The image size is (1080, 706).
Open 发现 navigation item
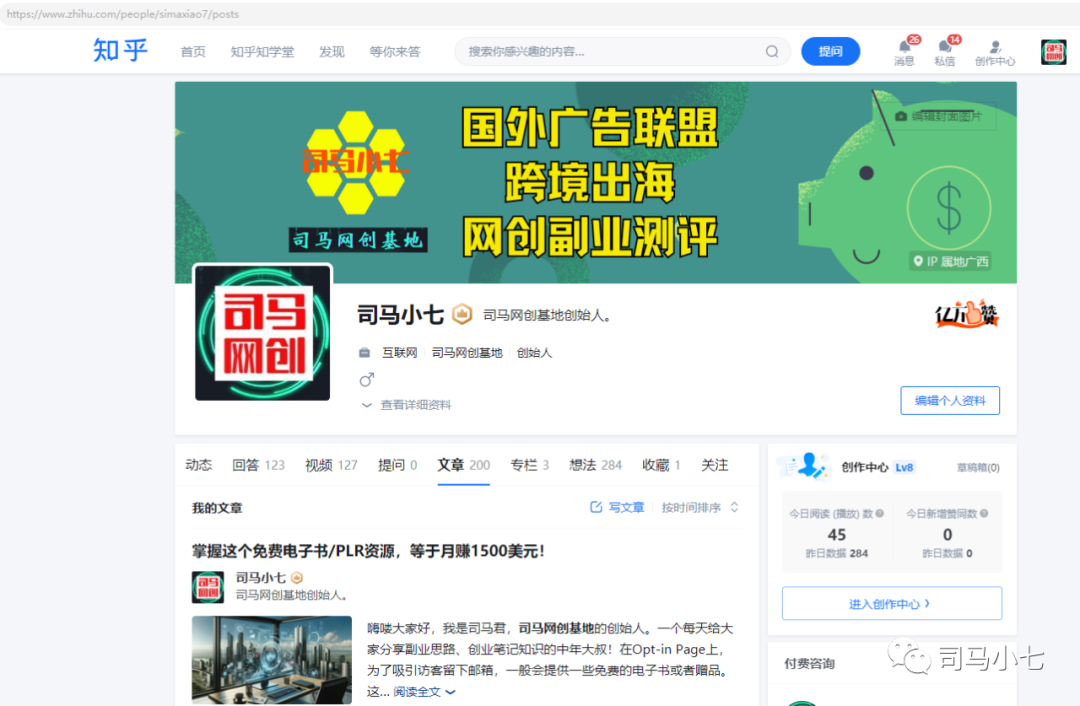331,52
